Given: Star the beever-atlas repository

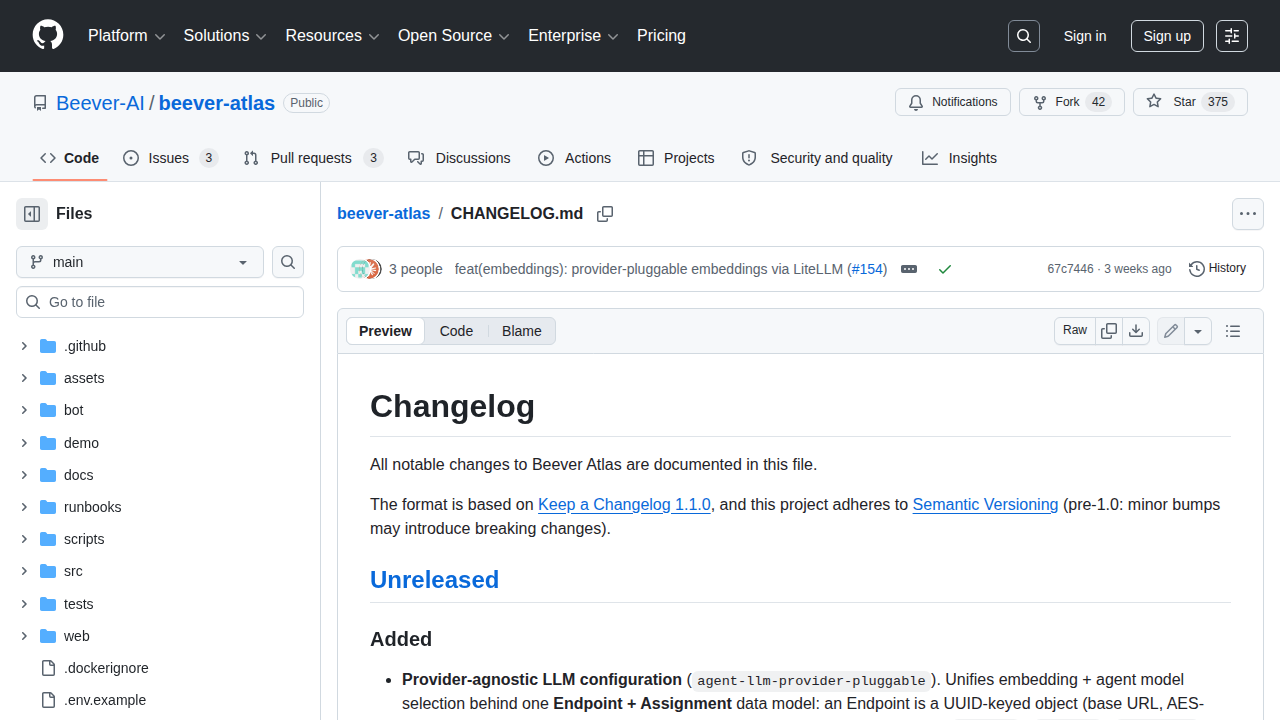Looking at the screenshot, I should (x=1190, y=102).
